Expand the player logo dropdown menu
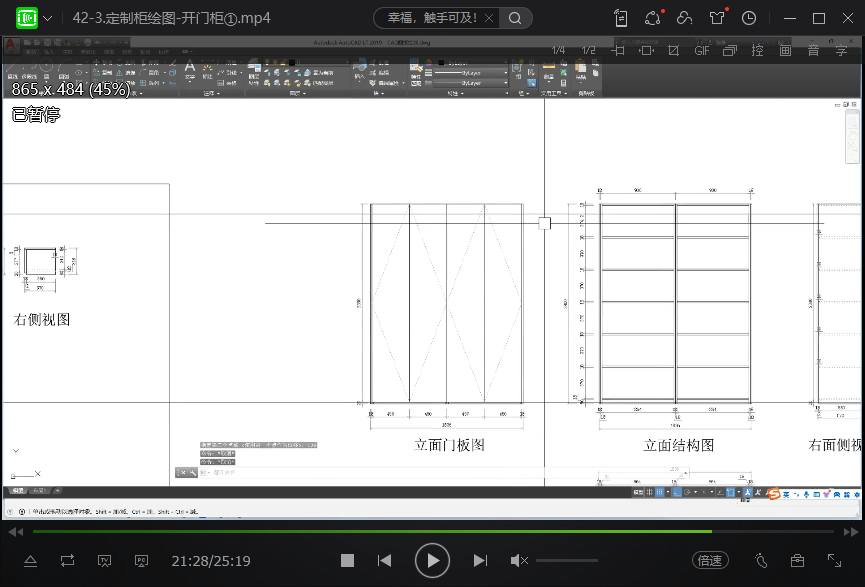Viewport: 865px width, 587px height. [48, 18]
